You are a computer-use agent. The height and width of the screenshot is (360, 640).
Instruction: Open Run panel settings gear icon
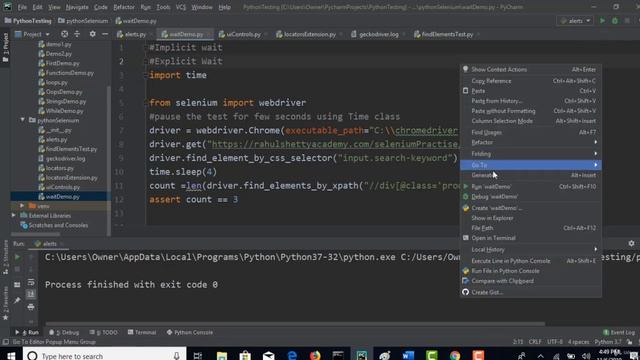pyautogui.click(x=631, y=243)
